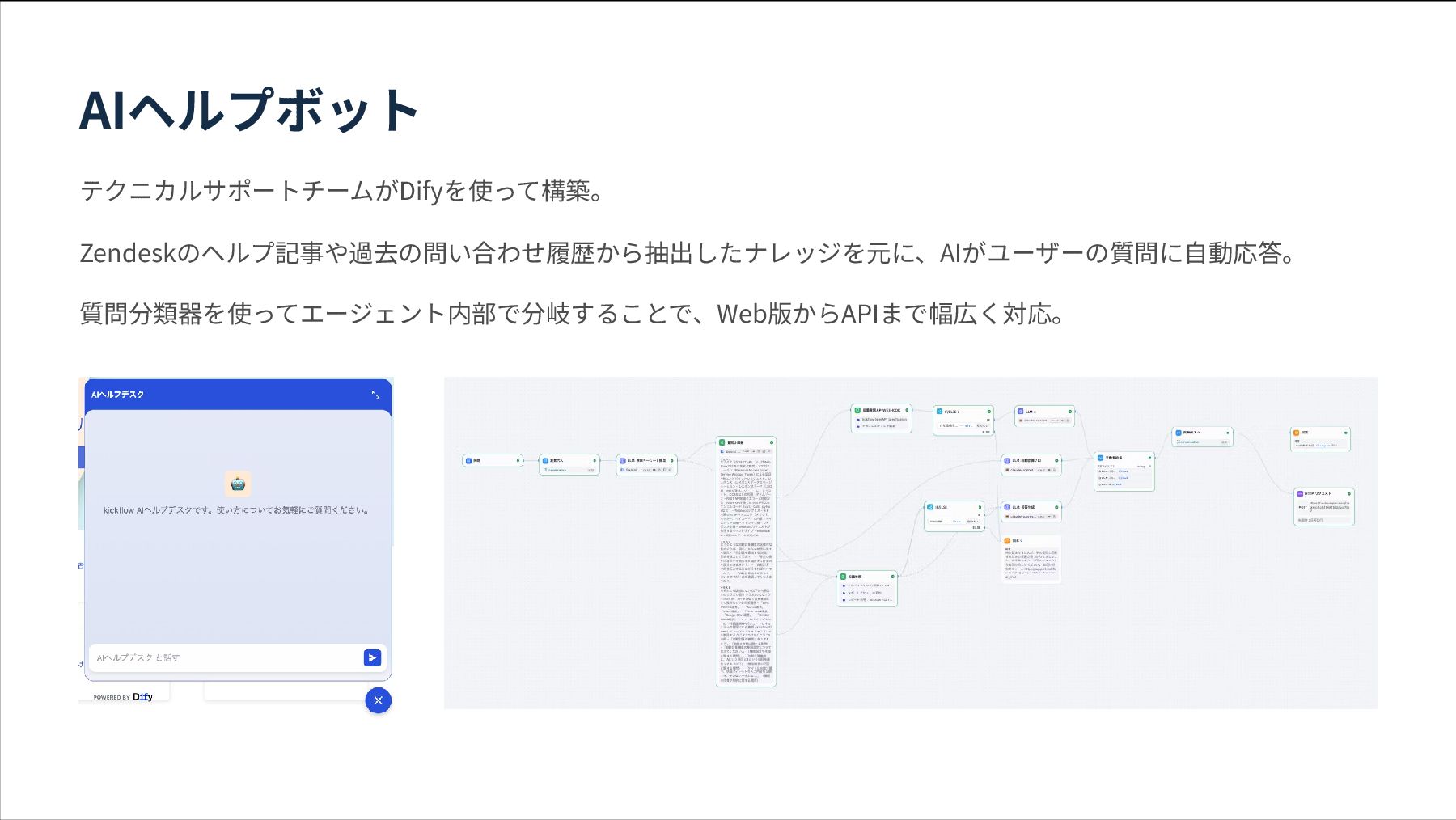Viewport: 1456px width, 820px height.
Task: Open the Dify logo link below chat
Action: (x=143, y=696)
